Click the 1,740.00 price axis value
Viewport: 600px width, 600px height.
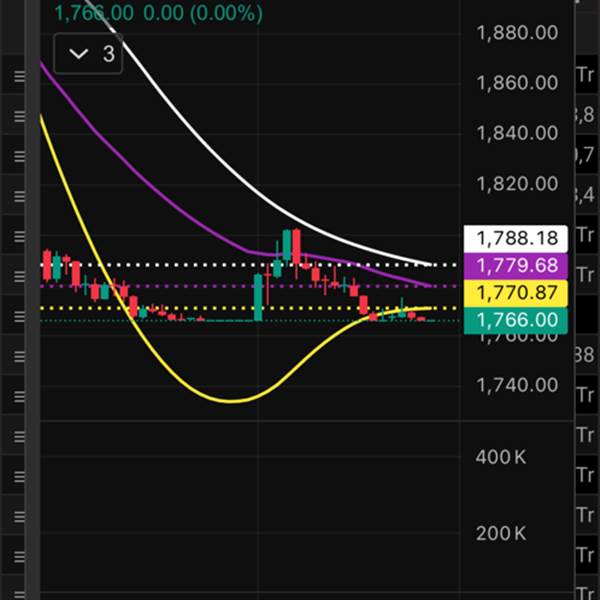[517, 385]
